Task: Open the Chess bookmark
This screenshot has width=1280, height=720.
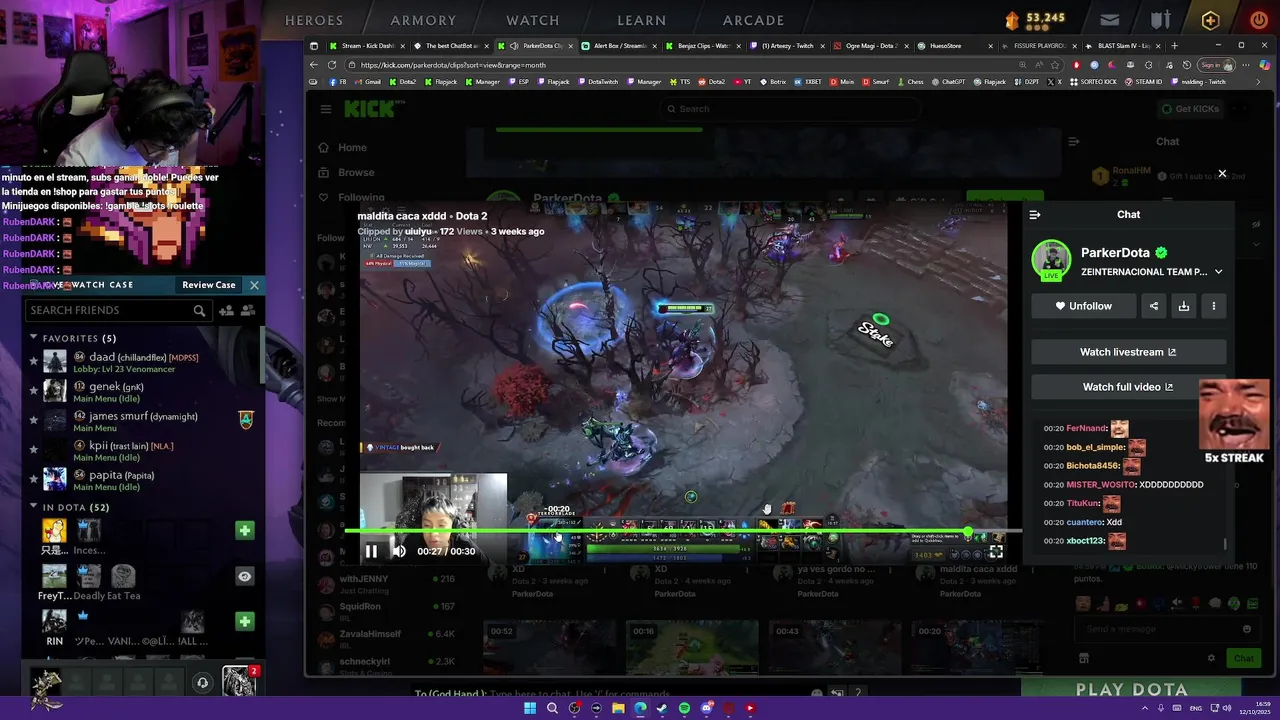Action: 910,82
